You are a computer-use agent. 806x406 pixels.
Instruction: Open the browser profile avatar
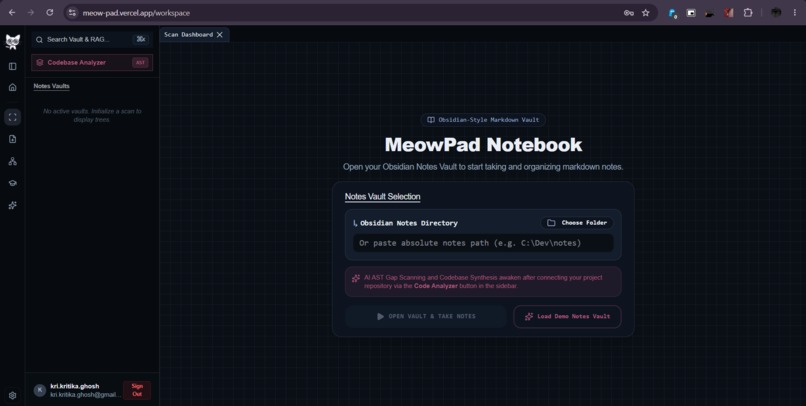[776, 12]
